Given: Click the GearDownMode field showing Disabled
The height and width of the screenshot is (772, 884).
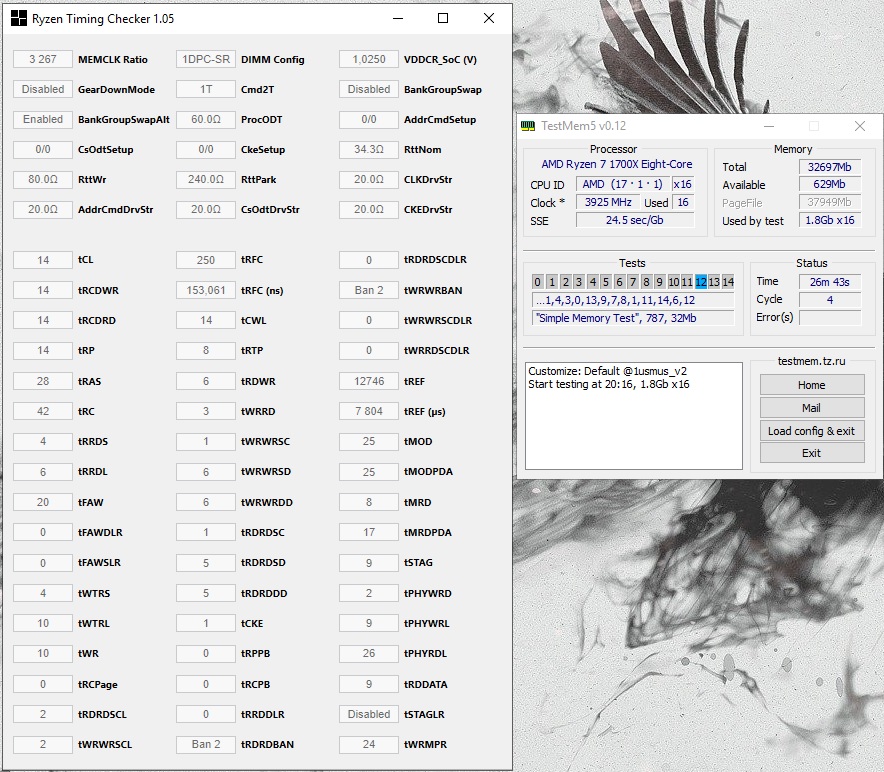Looking at the screenshot, I should pyautogui.click(x=43, y=89).
